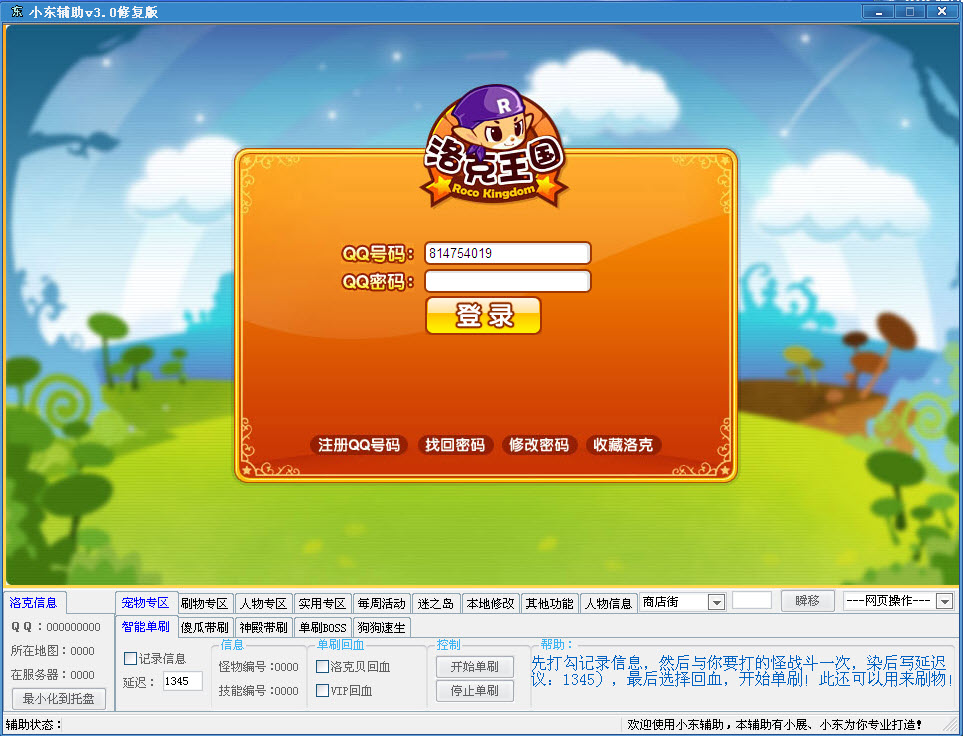Click the 在服务器：0000 text
This screenshot has width=963, height=736.
pyautogui.click(x=52, y=675)
